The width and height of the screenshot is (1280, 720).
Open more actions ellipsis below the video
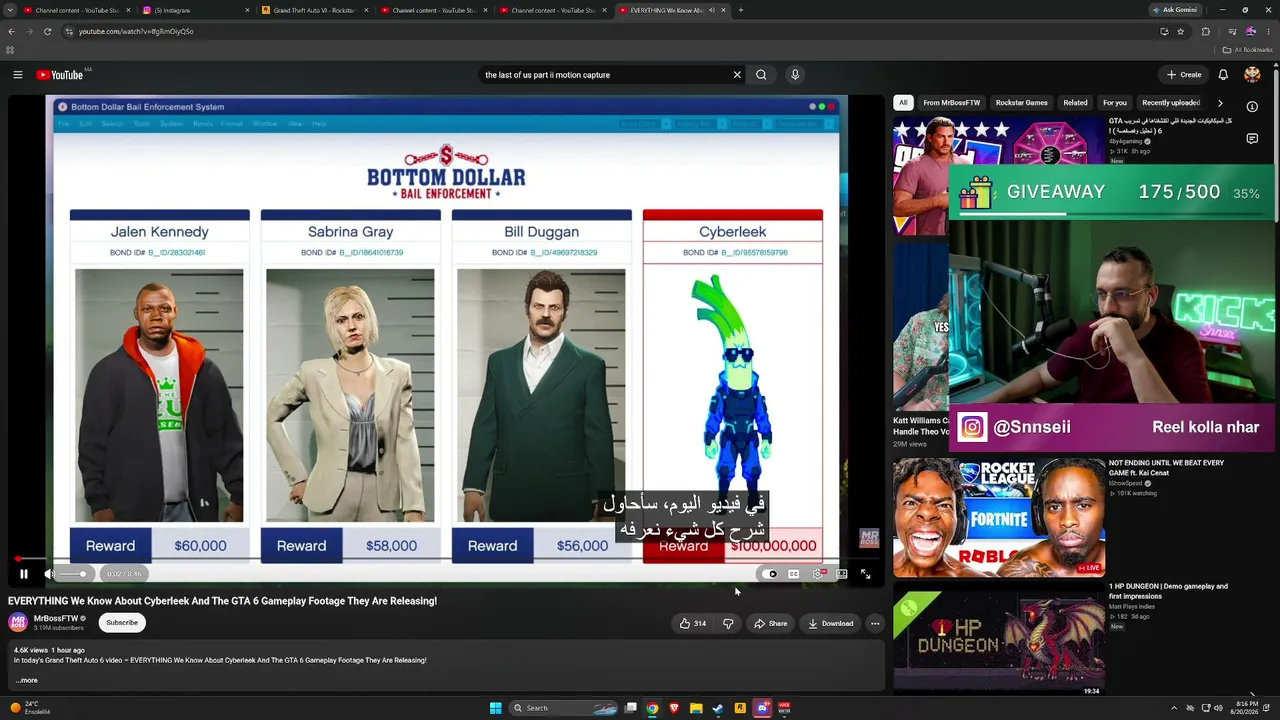click(875, 624)
